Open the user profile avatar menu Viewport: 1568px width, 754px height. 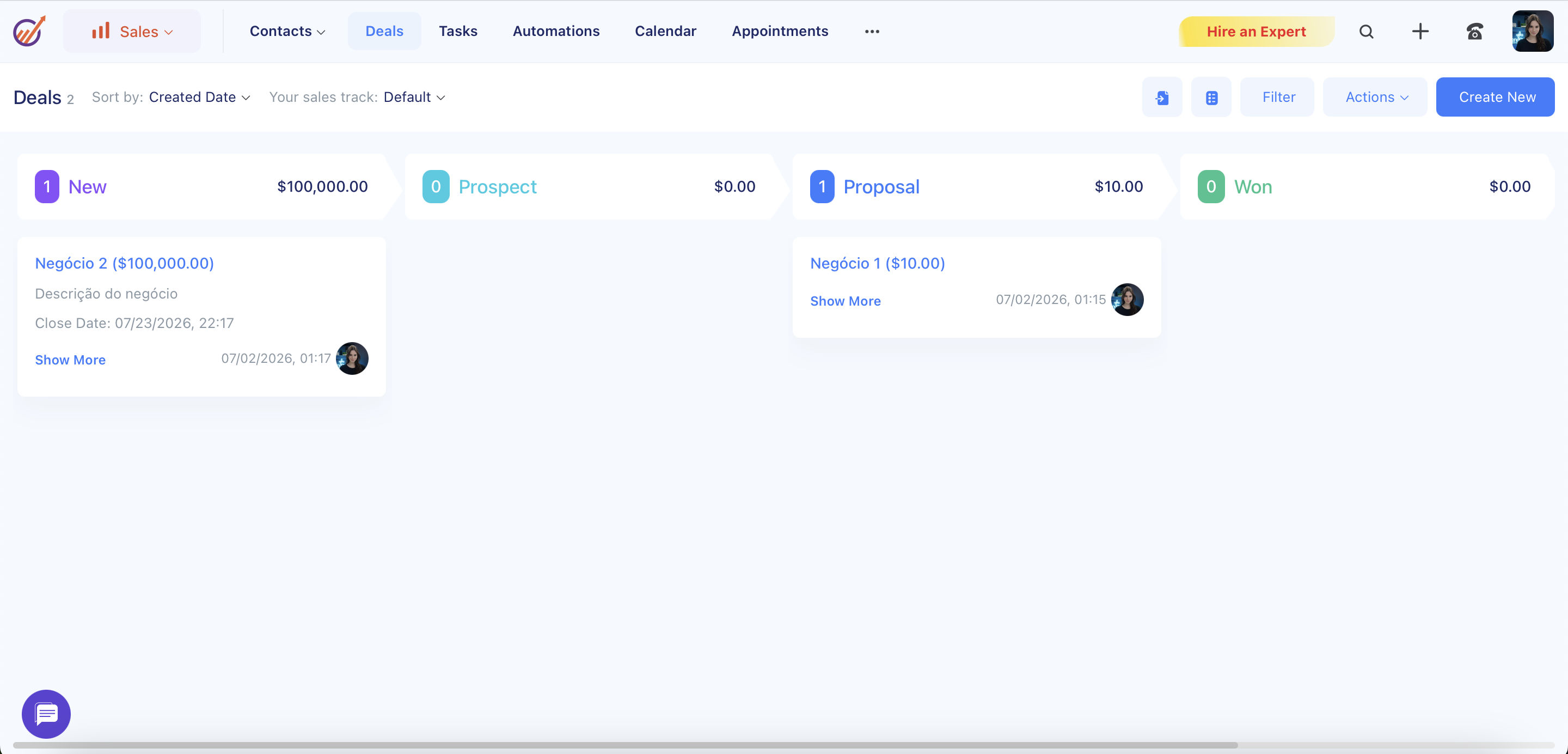coord(1533,31)
